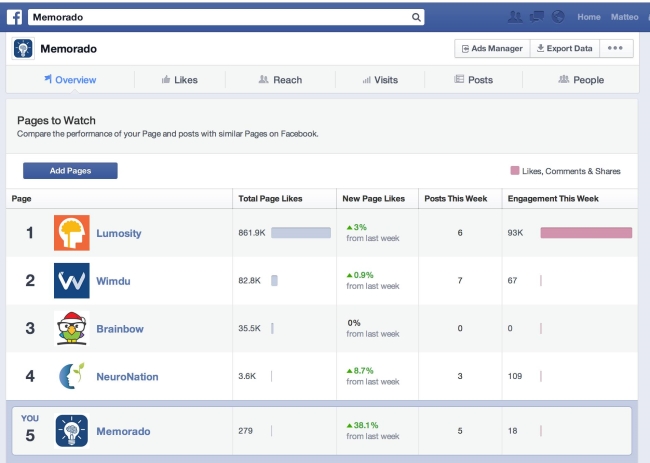Click the pink Likes, Comments & Shares swatch
Screen dimensions: 650x463
[514, 170]
